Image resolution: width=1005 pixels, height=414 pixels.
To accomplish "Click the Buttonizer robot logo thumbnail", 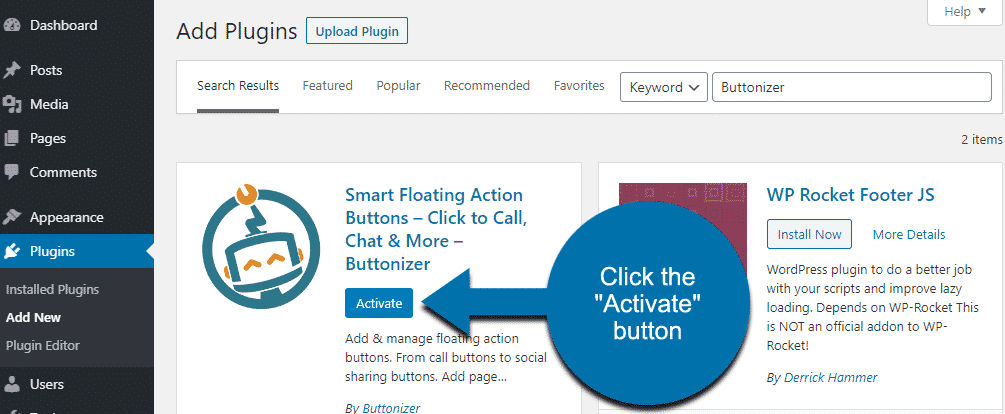I will pos(261,247).
